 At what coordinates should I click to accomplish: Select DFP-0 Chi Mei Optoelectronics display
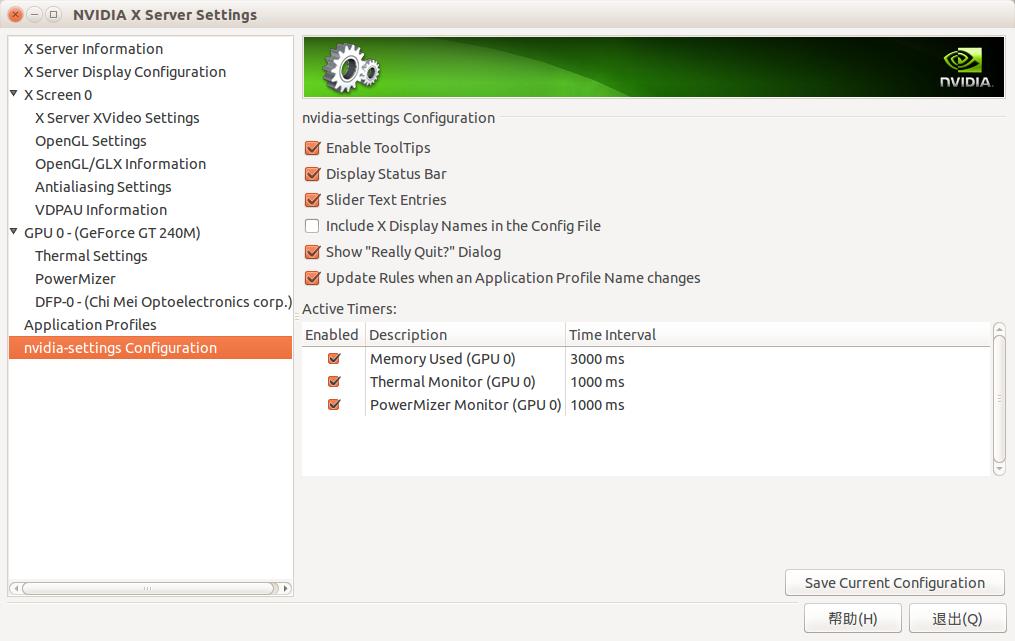163,302
